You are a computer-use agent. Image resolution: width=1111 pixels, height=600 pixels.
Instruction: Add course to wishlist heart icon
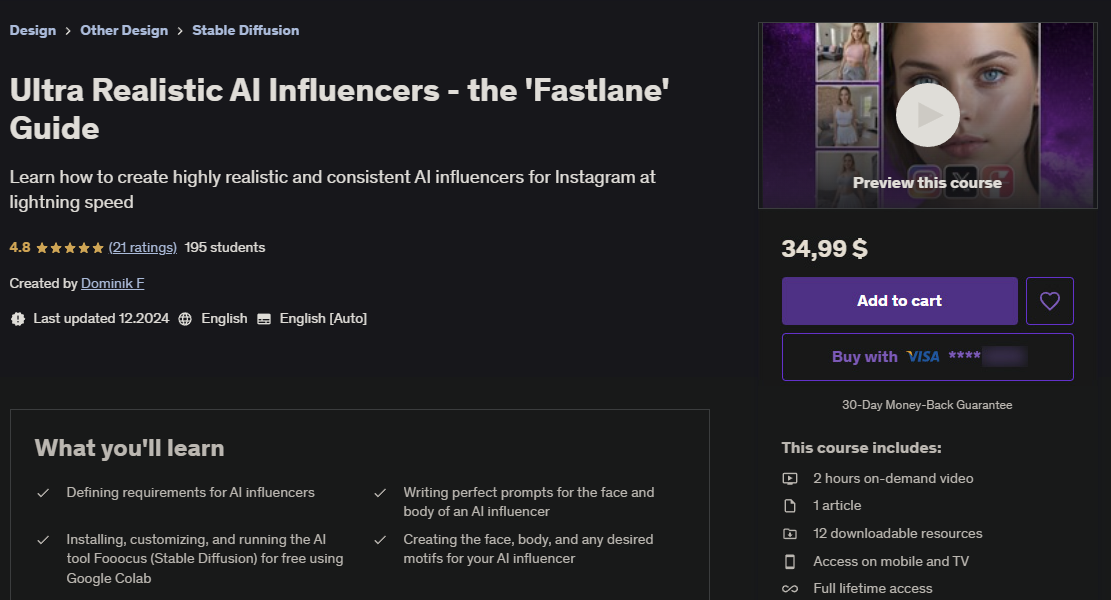point(1049,301)
